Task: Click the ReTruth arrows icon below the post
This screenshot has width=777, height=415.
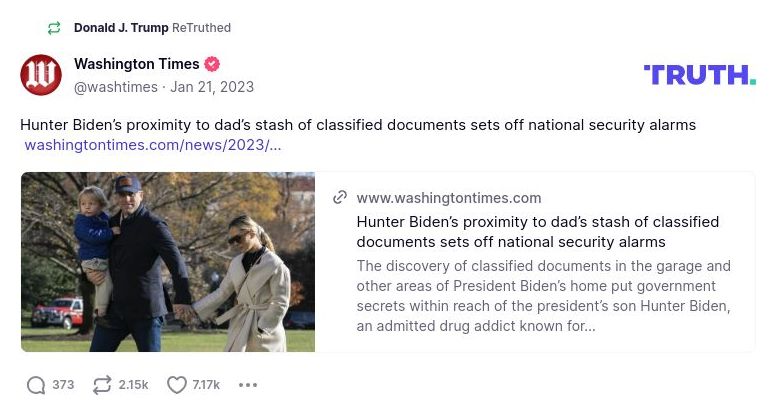Action: 102,385
